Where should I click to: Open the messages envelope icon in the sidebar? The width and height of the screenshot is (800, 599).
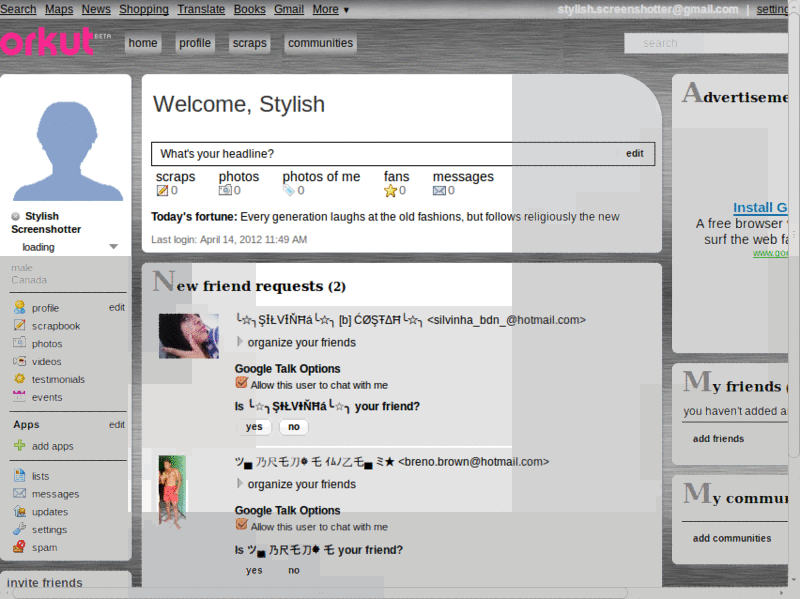click(x=19, y=493)
